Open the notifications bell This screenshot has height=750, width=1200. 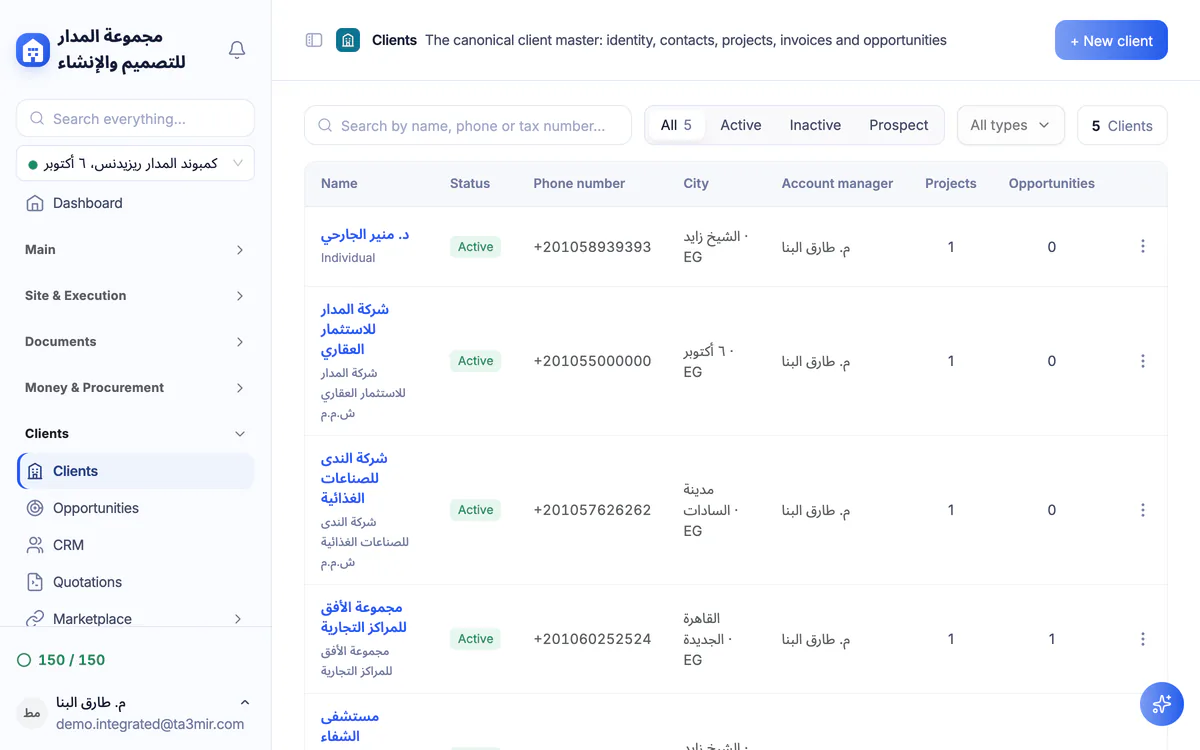237,50
